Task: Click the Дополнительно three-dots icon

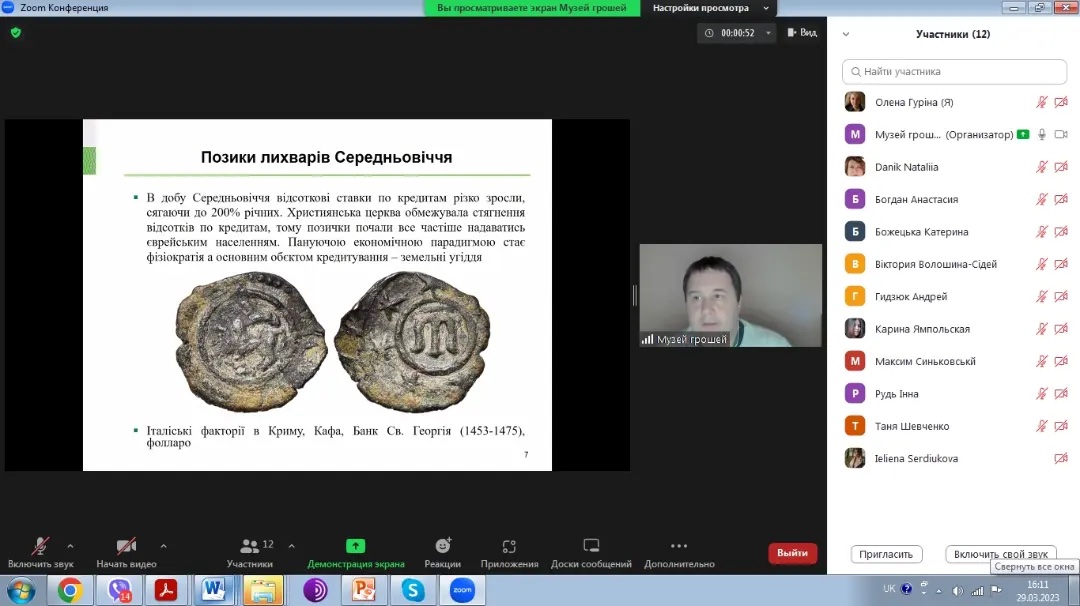Action: (679, 546)
